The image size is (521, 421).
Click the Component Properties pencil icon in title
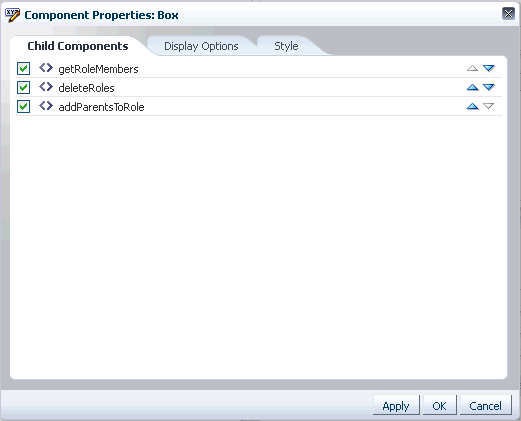[x=12, y=15]
